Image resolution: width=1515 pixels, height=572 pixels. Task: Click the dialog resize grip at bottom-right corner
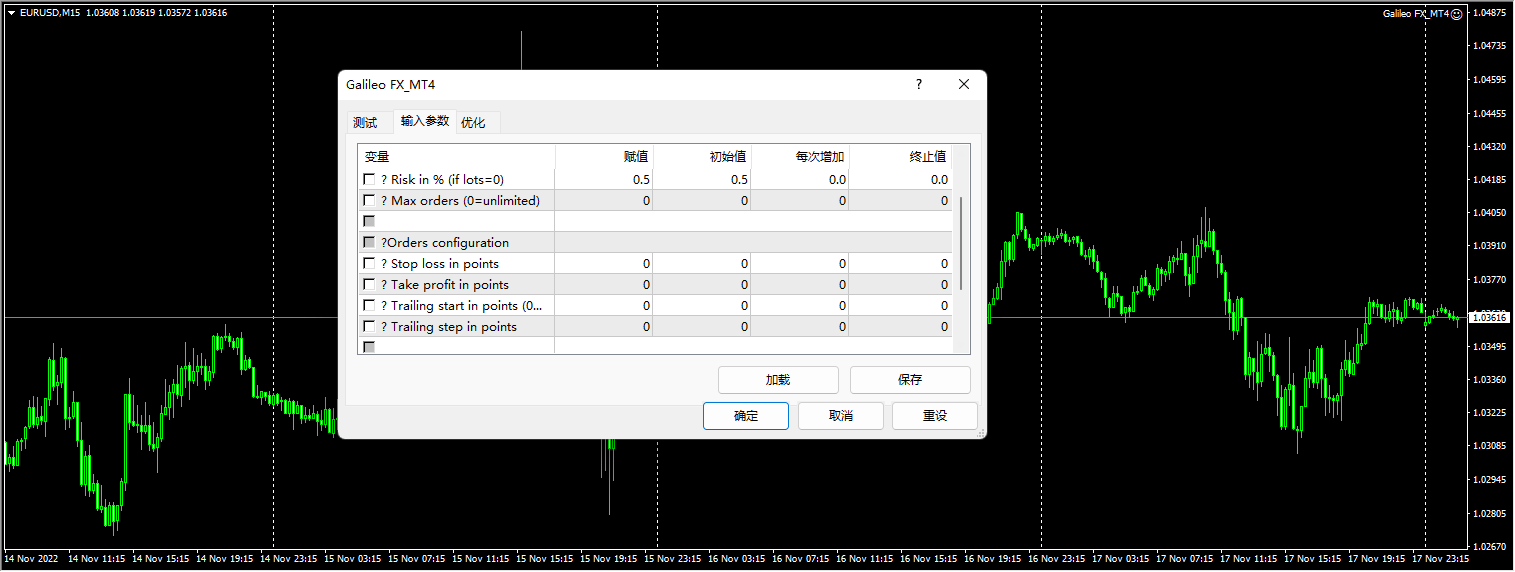[980, 432]
